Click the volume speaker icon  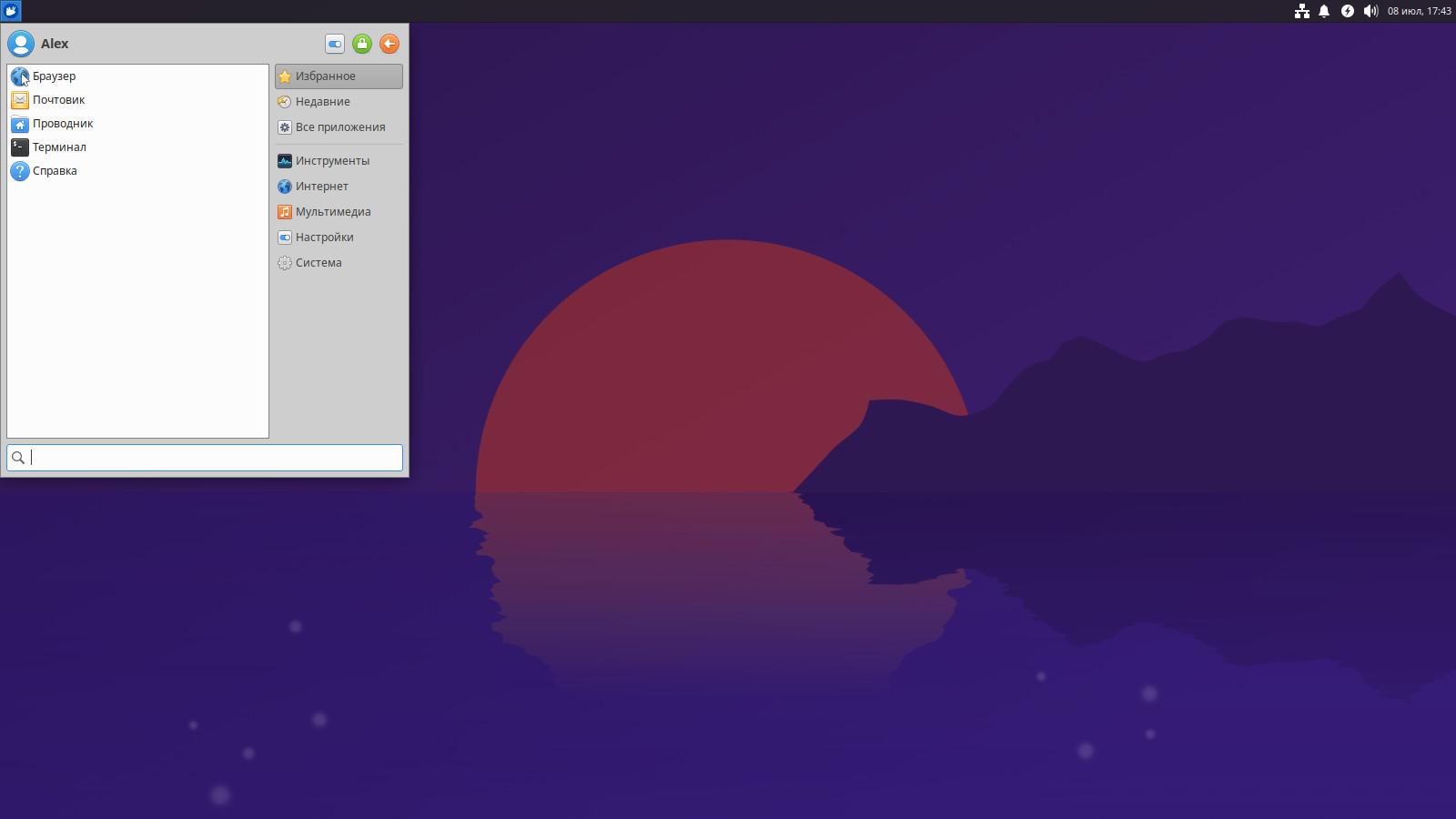(x=1370, y=11)
